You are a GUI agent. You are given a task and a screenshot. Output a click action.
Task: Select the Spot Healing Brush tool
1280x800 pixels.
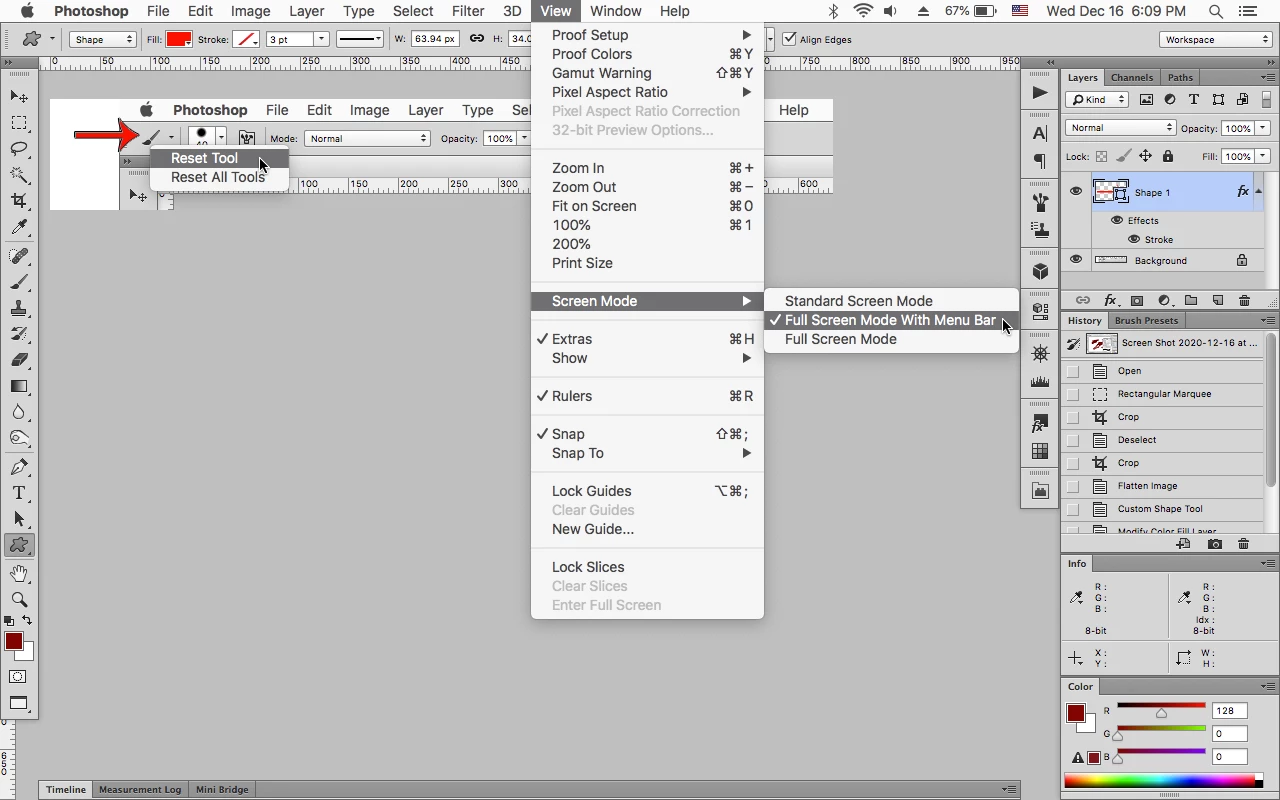[x=19, y=256]
